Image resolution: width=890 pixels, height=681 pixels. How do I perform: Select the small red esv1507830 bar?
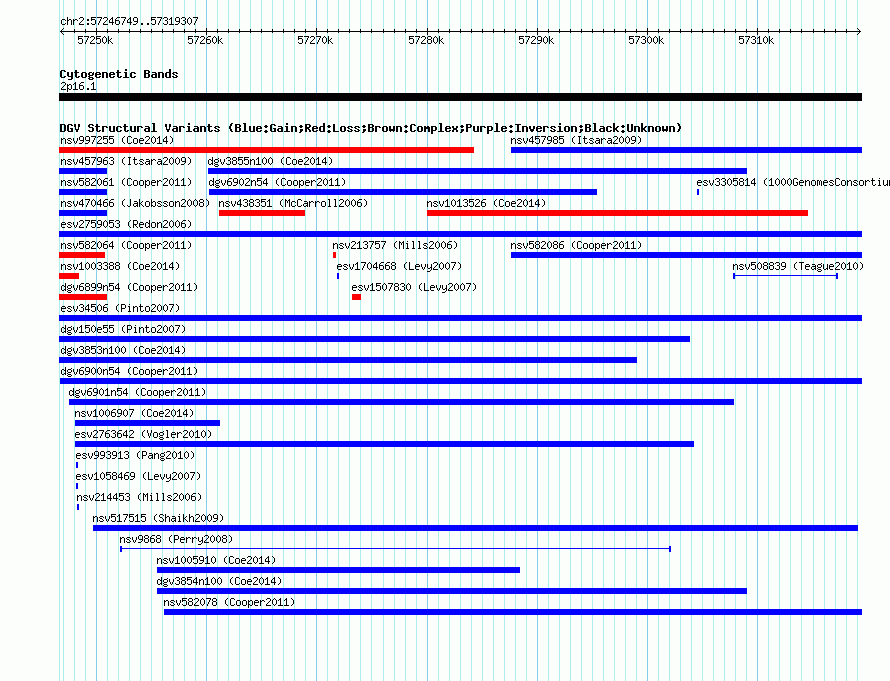point(356,297)
